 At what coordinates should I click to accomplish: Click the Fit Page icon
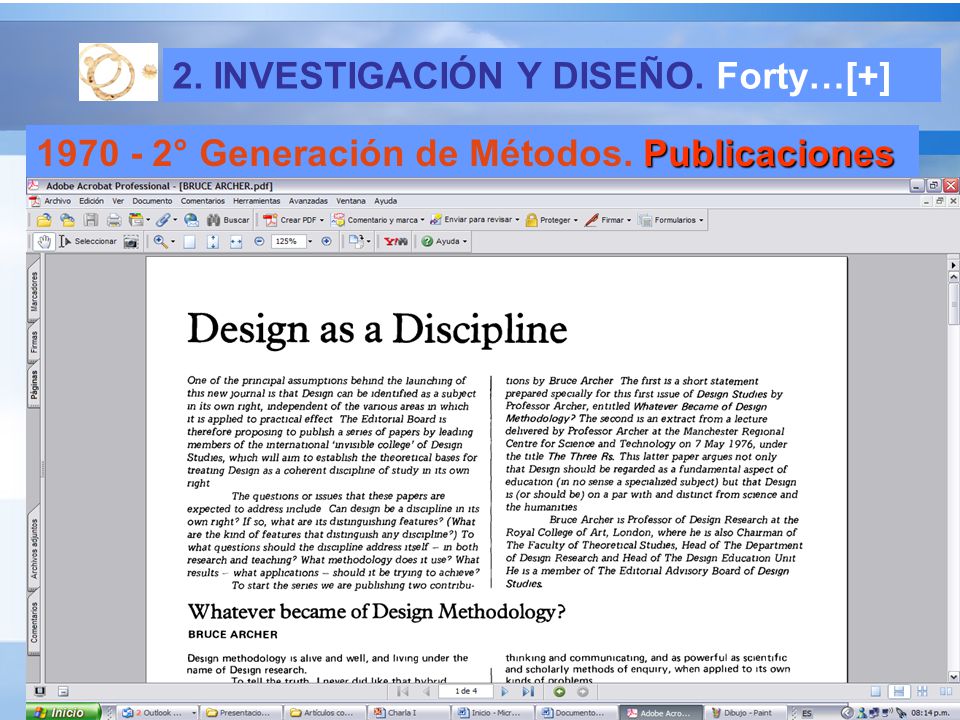pos(212,242)
